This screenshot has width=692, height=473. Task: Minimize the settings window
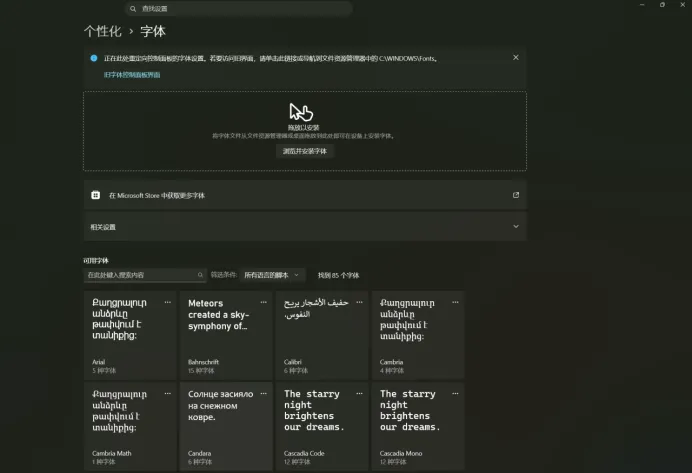pos(642,5)
